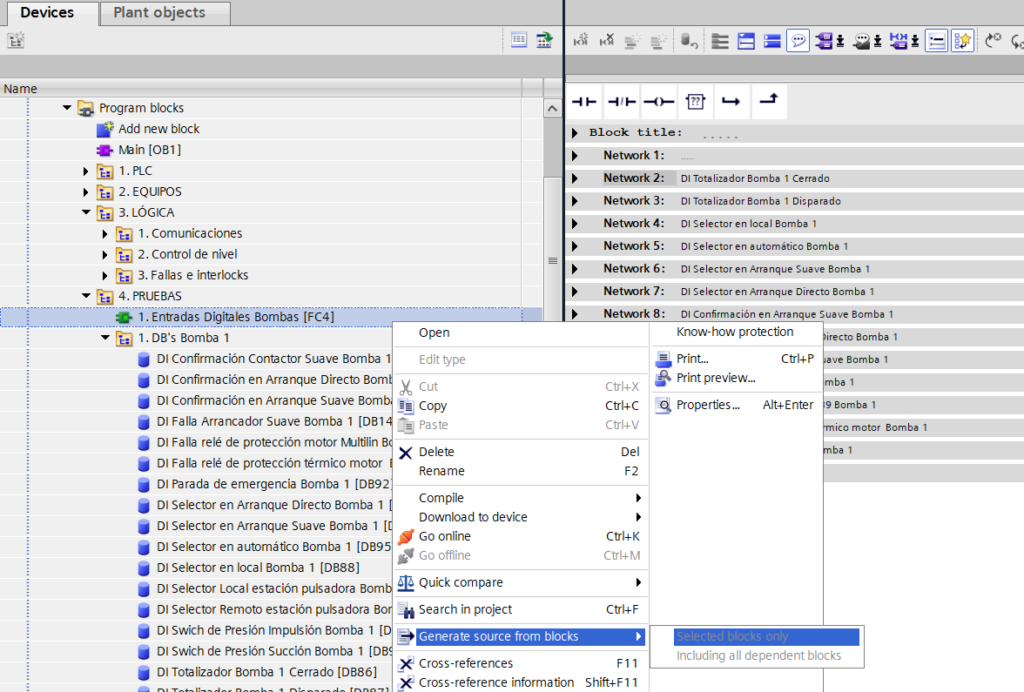Insert an output coil instruction
The height and width of the screenshot is (692, 1024).
[x=658, y=101]
